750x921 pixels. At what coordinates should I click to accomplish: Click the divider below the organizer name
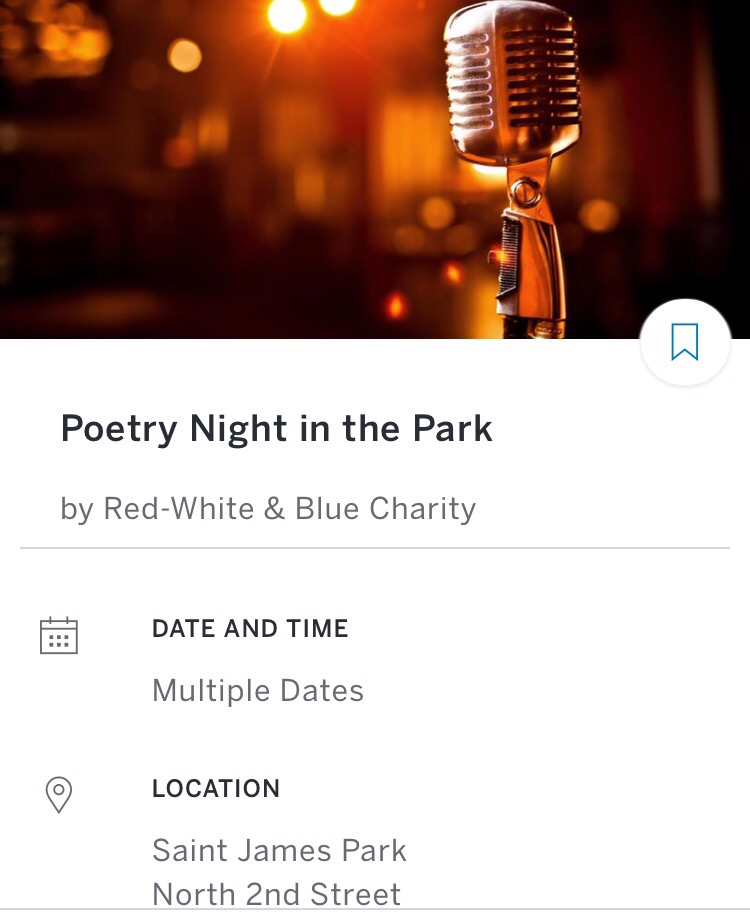[x=375, y=548]
